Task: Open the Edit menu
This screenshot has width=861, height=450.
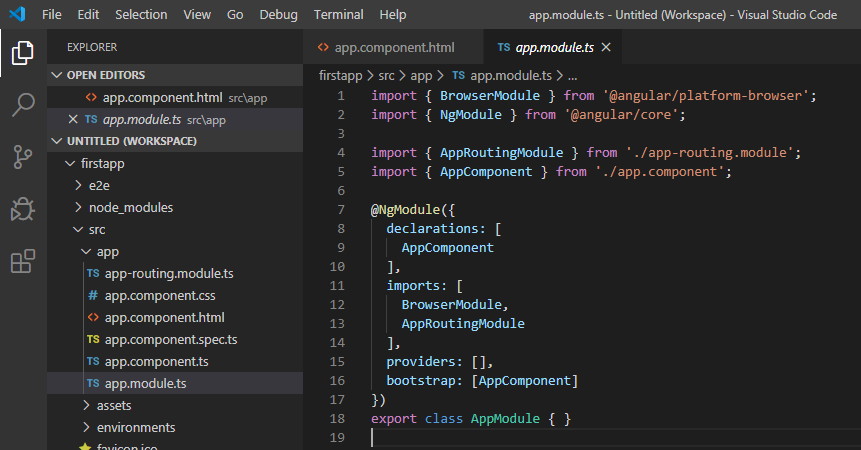Action: click(88, 15)
